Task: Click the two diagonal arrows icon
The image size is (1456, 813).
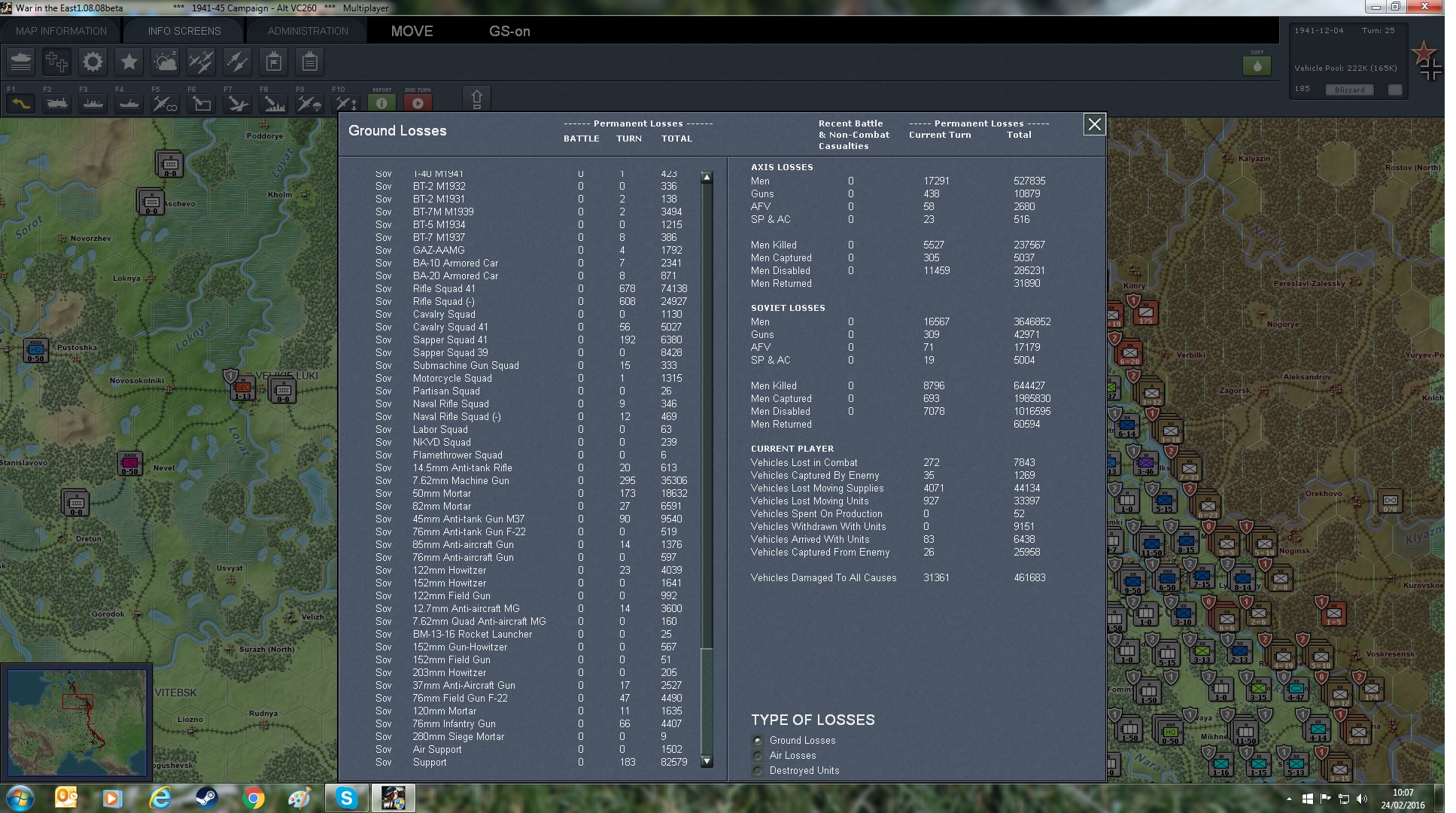Action: pyautogui.click(x=238, y=62)
